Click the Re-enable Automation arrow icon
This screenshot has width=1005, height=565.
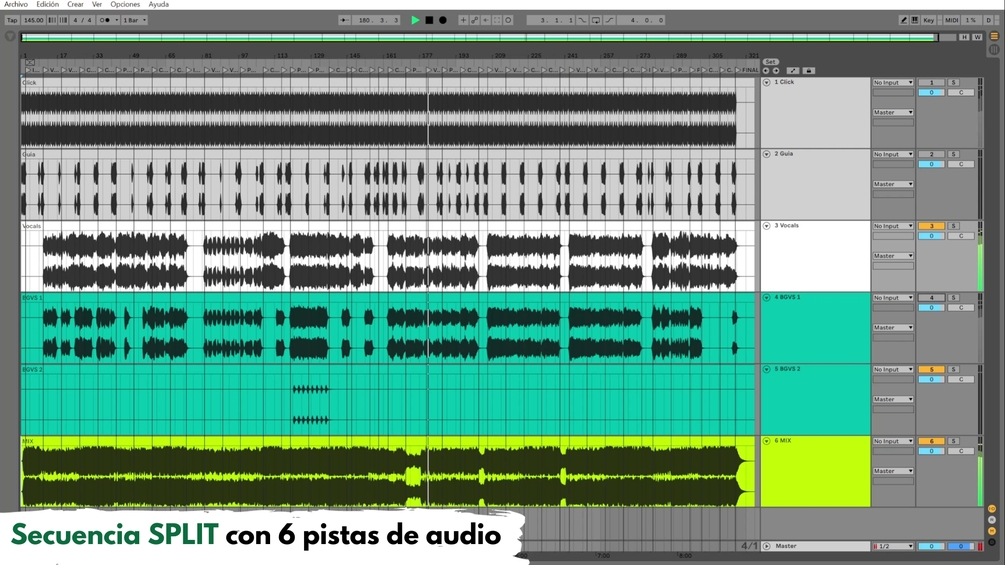coord(485,20)
